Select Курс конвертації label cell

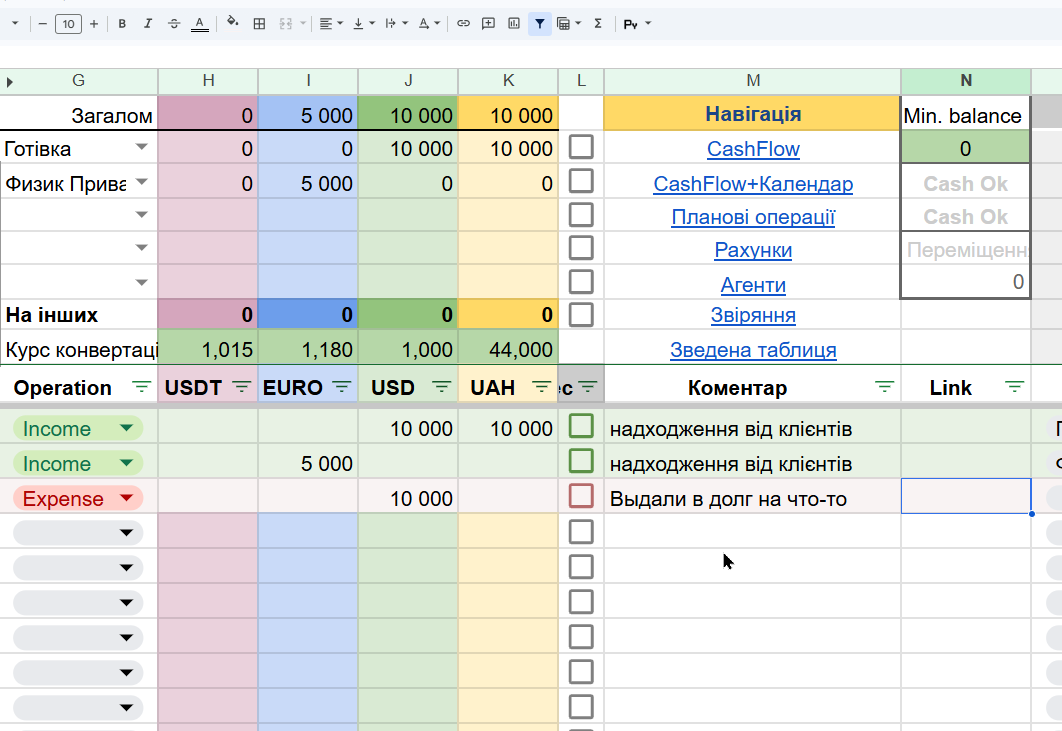point(79,349)
